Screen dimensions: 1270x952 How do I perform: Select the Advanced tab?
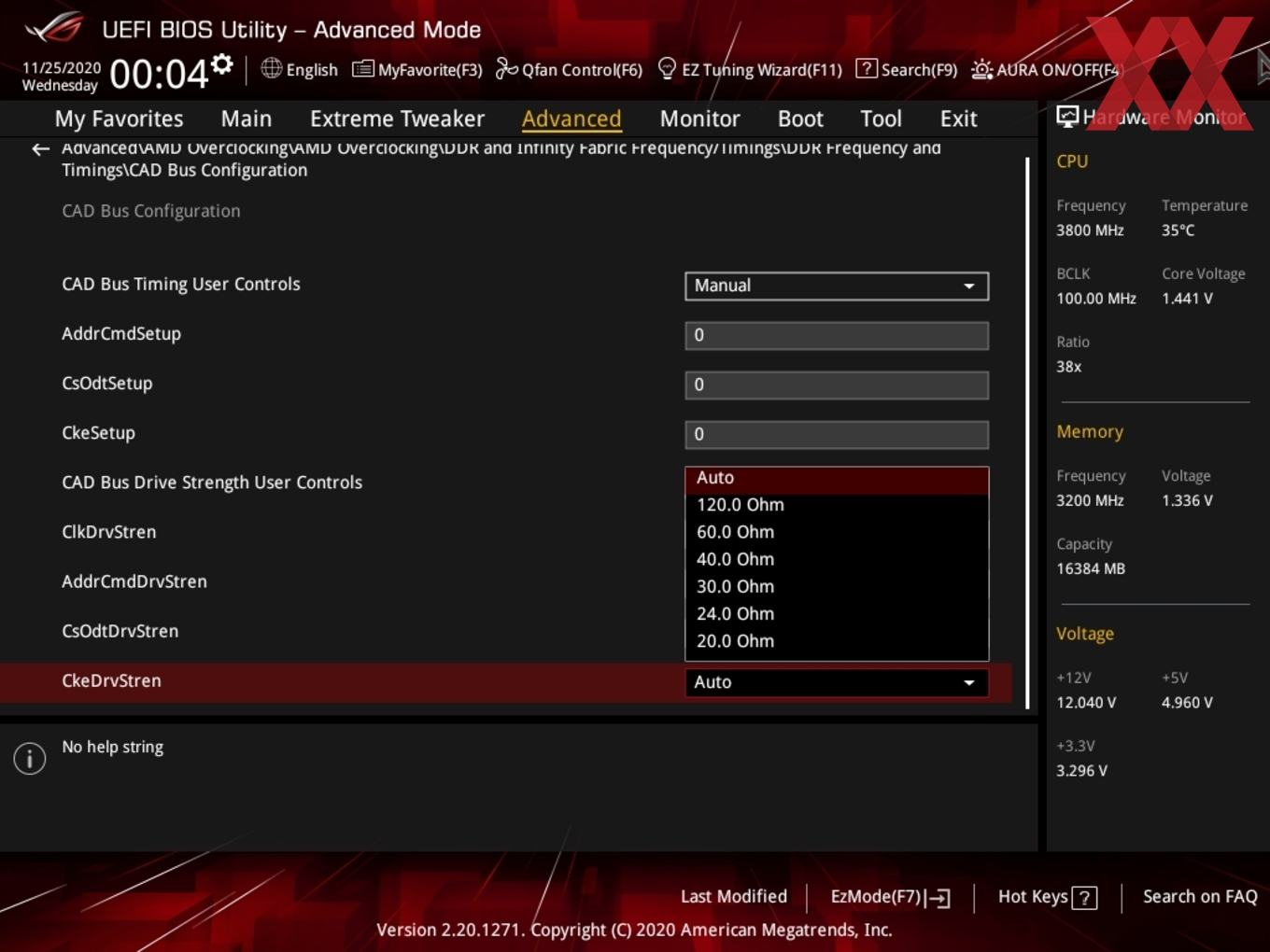tap(571, 119)
